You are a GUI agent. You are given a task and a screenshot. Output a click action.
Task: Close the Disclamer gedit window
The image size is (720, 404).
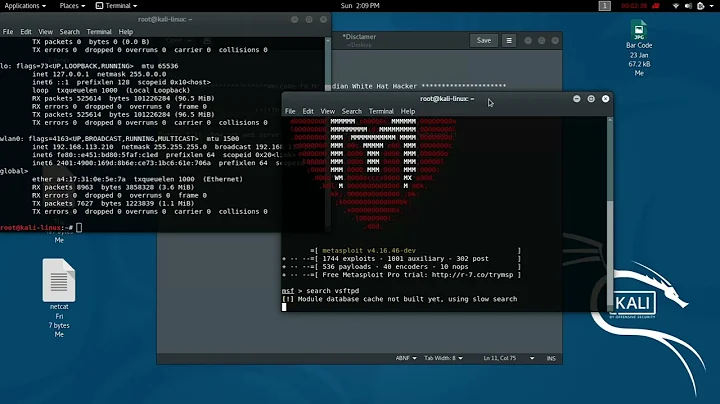pos(555,40)
